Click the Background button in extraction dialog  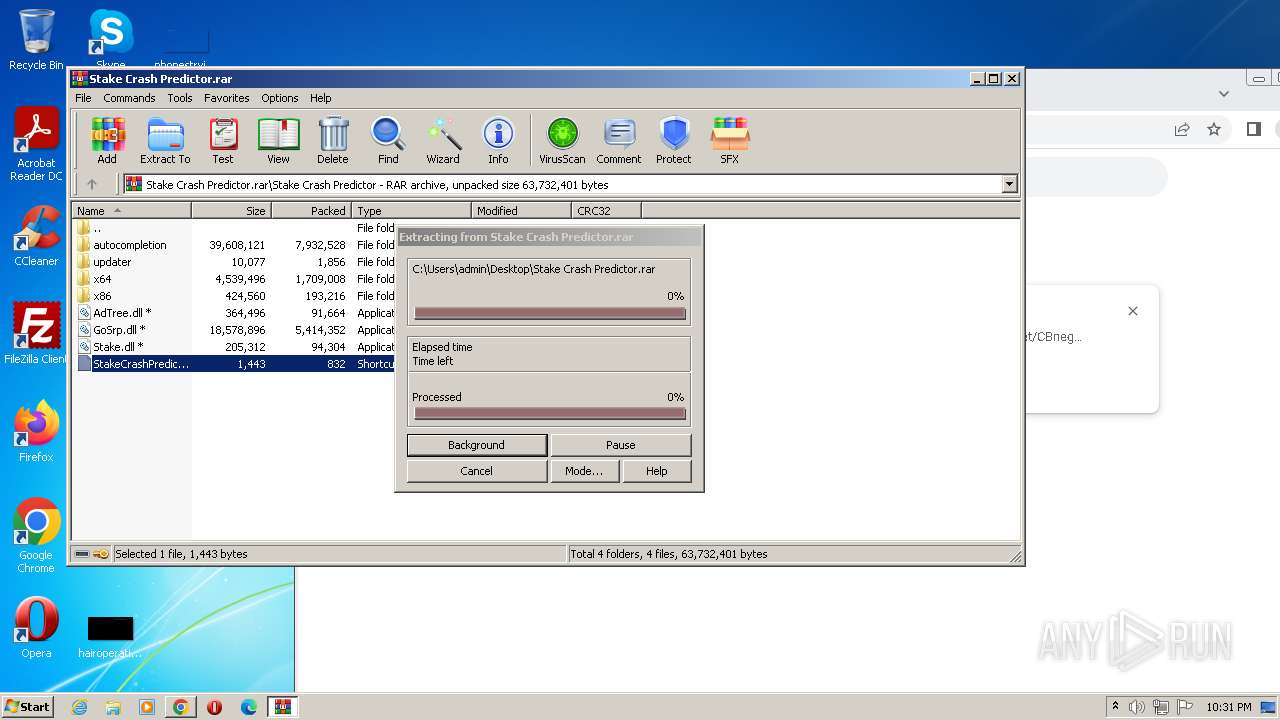[x=477, y=445]
